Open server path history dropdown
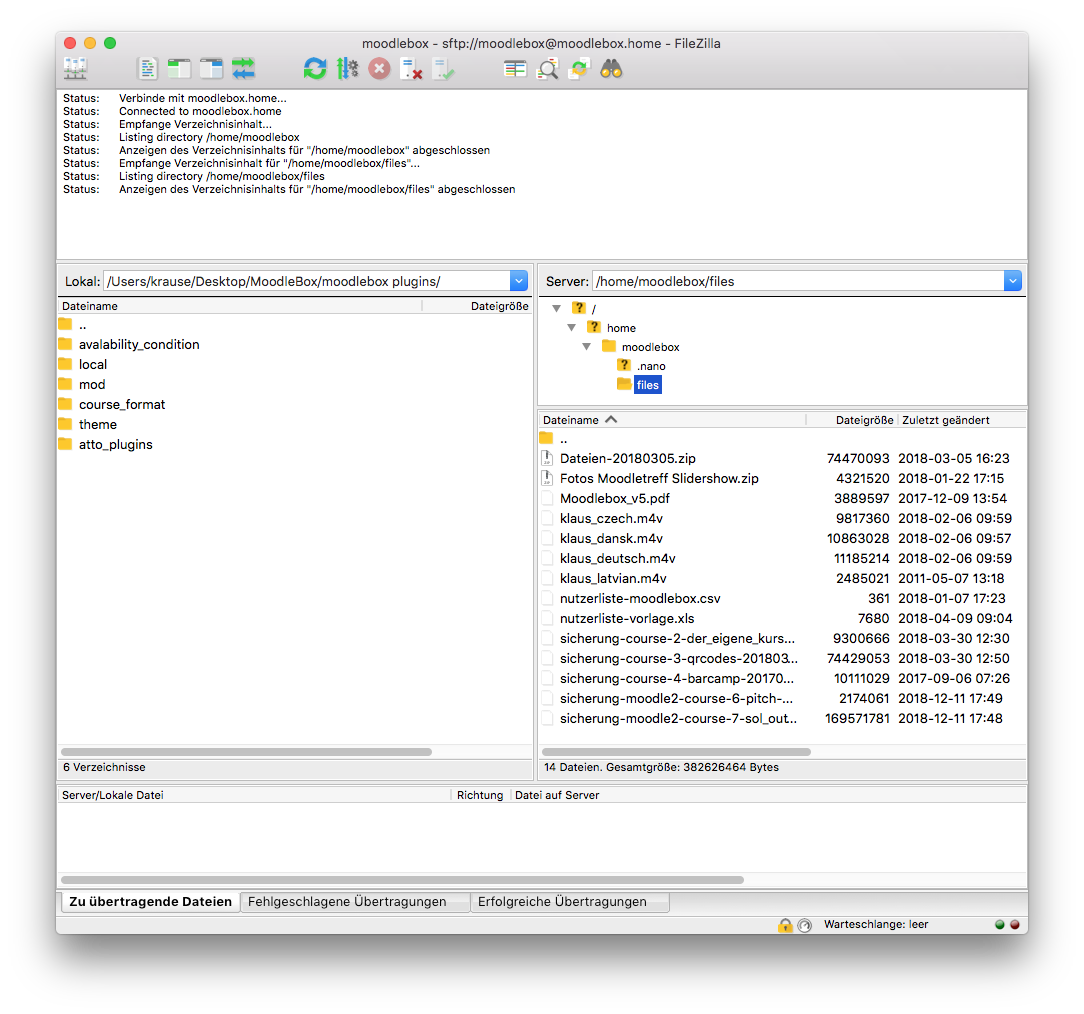The height and width of the screenshot is (1014, 1084). 1013,281
